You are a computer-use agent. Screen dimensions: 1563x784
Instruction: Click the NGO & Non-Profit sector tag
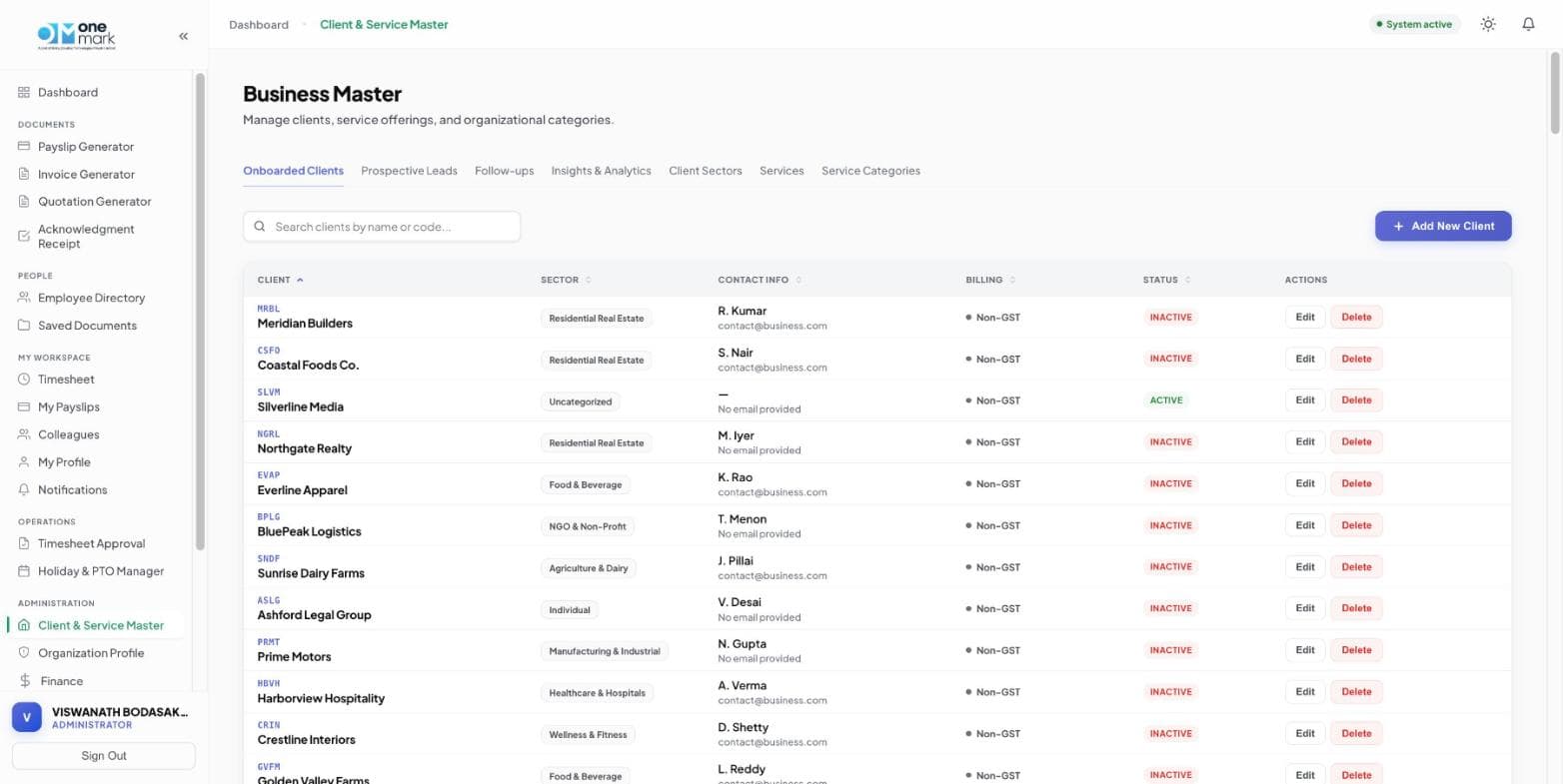[588, 526]
